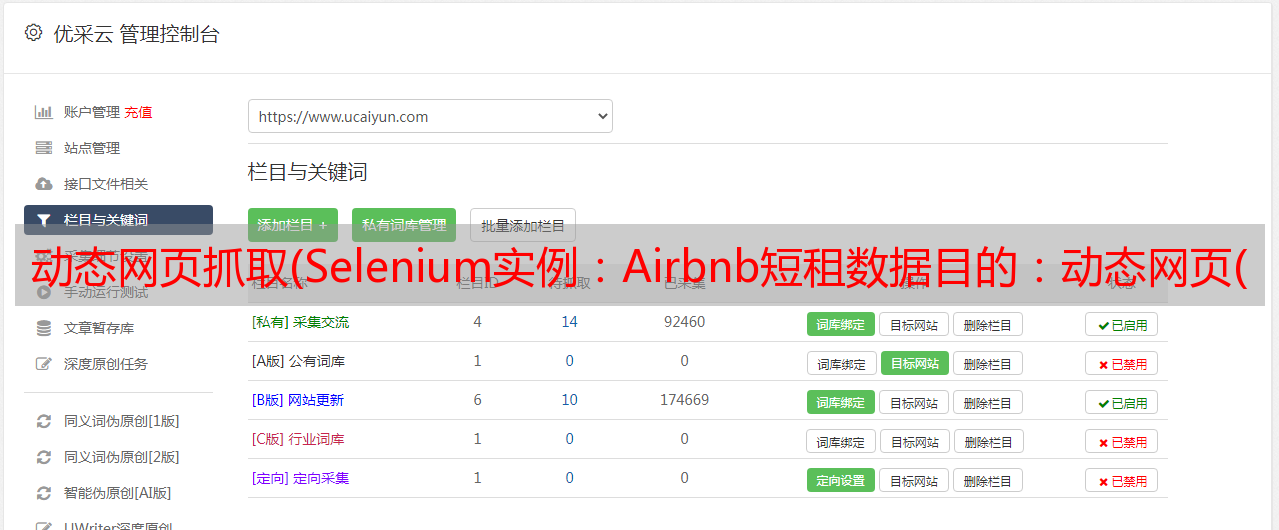Open 账户管理 via its bar chart icon
Screen dimensions: 1279x530
tap(44, 112)
